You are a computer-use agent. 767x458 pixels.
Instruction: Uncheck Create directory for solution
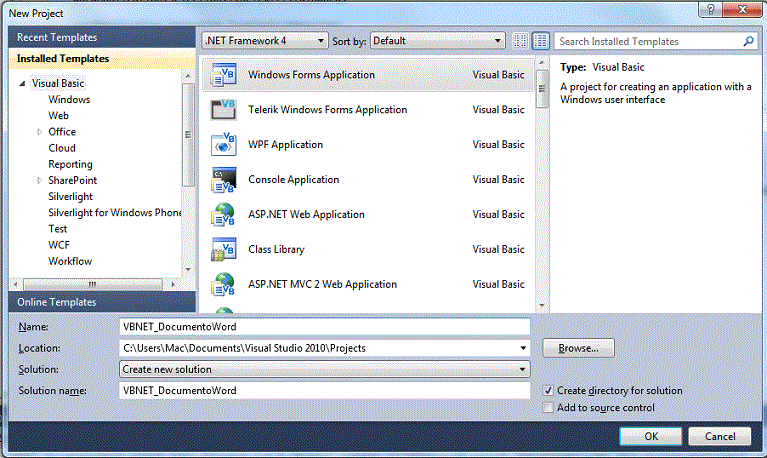tap(547, 391)
